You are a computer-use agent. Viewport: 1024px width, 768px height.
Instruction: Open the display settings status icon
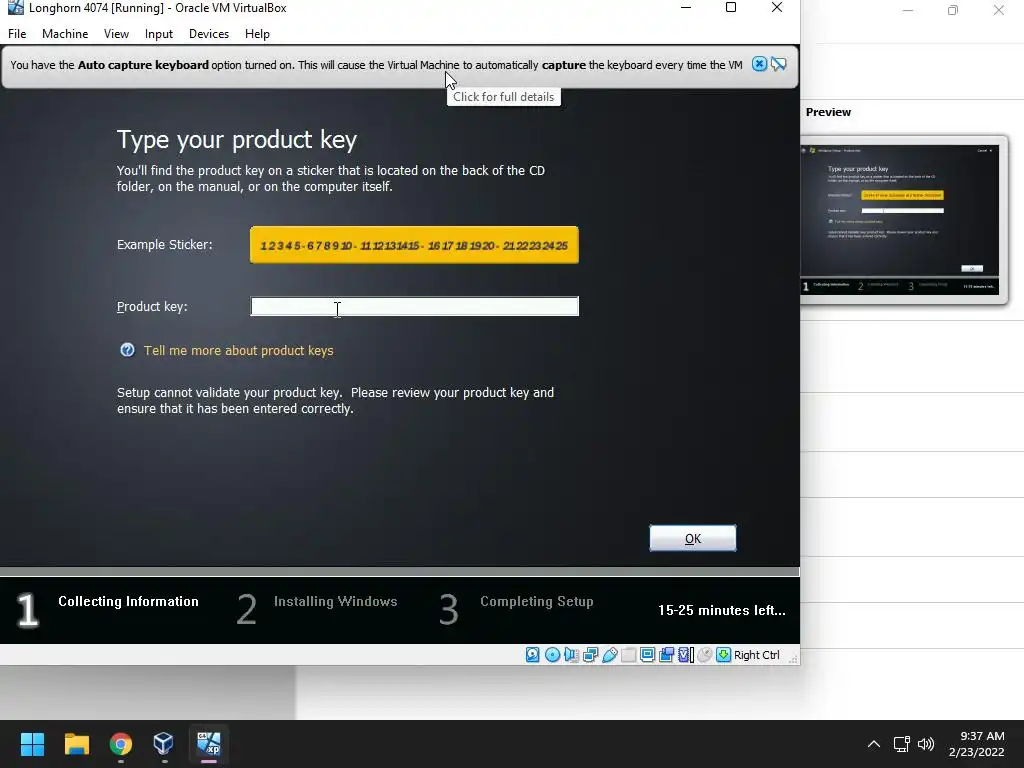pyautogui.click(x=647, y=654)
